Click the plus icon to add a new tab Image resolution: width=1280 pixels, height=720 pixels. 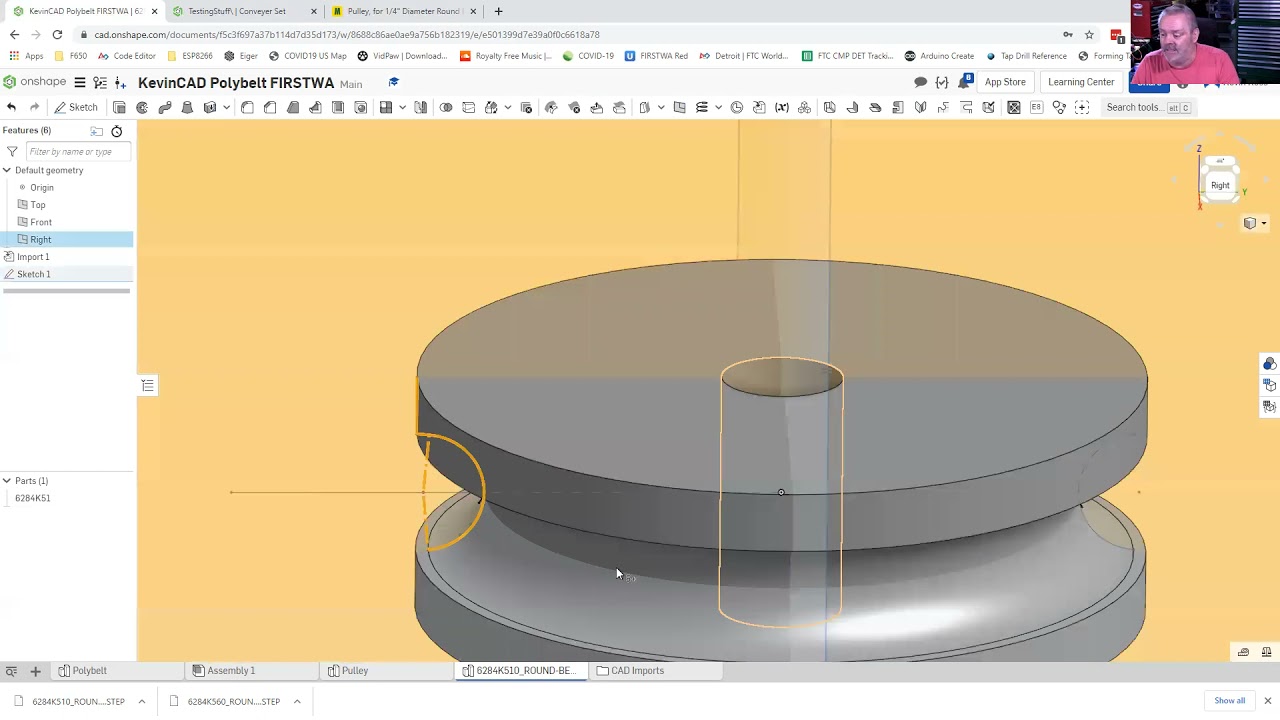click(35, 671)
